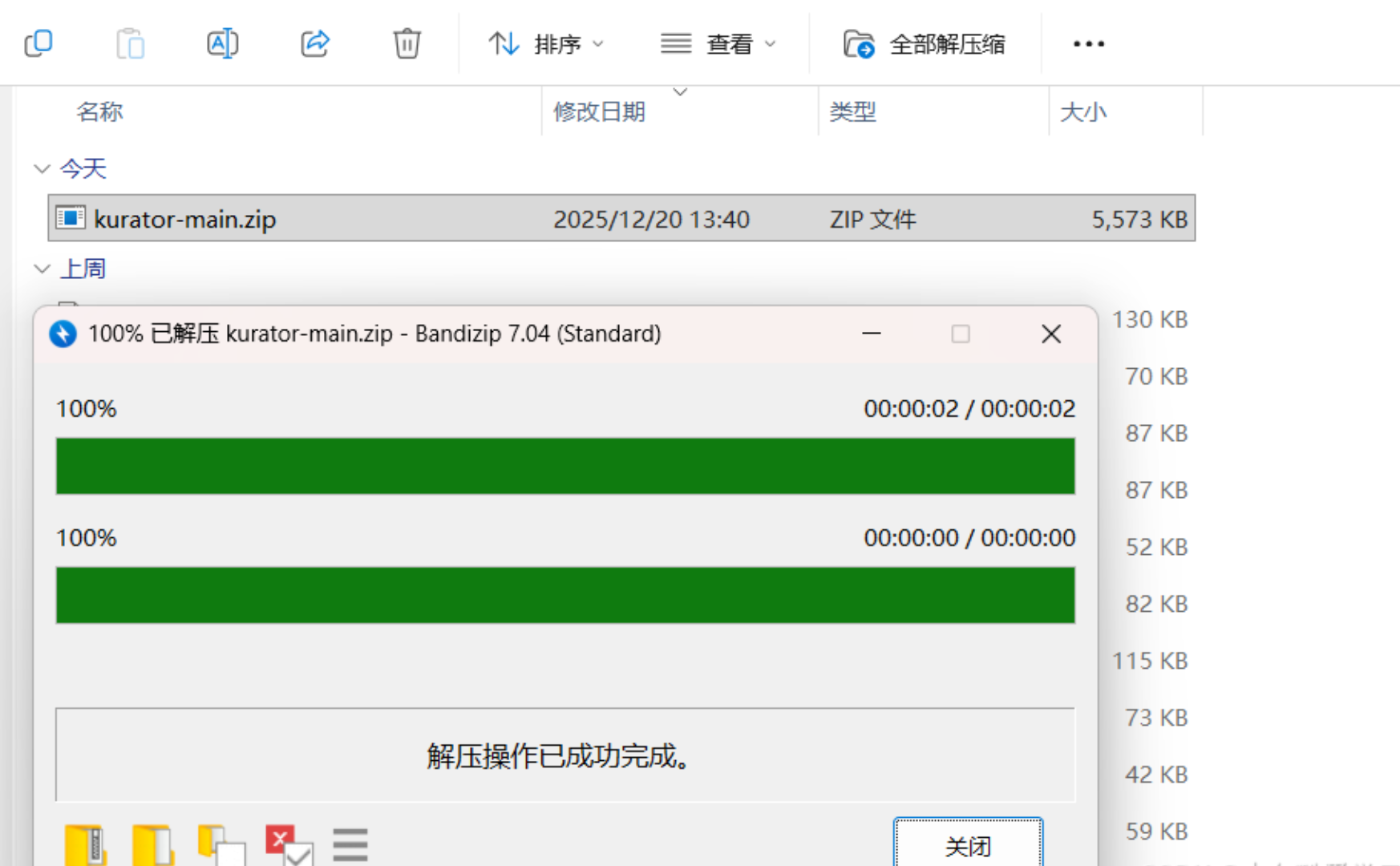Click the top extraction progress bar
This screenshot has width=1400, height=866.
(564, 466)
